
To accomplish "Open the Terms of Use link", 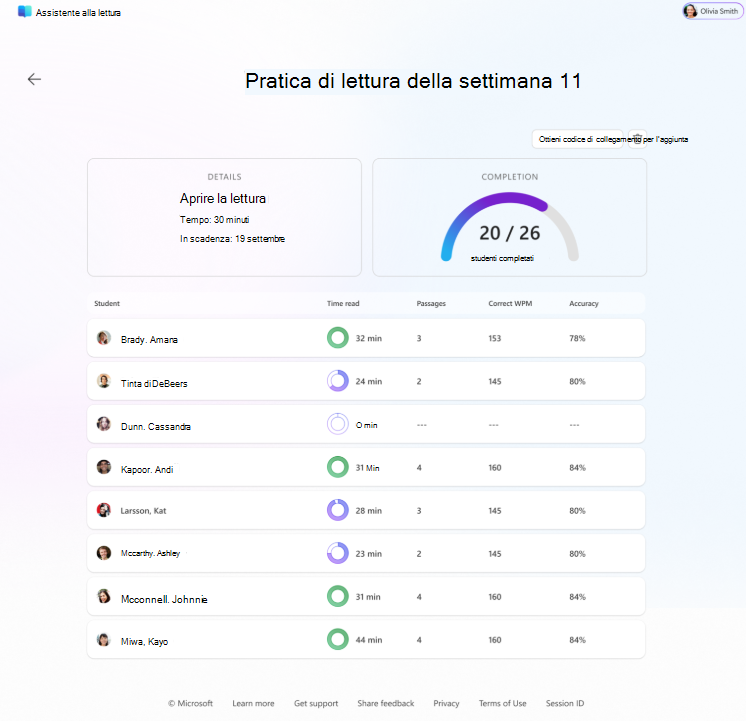I will [502, 703].
